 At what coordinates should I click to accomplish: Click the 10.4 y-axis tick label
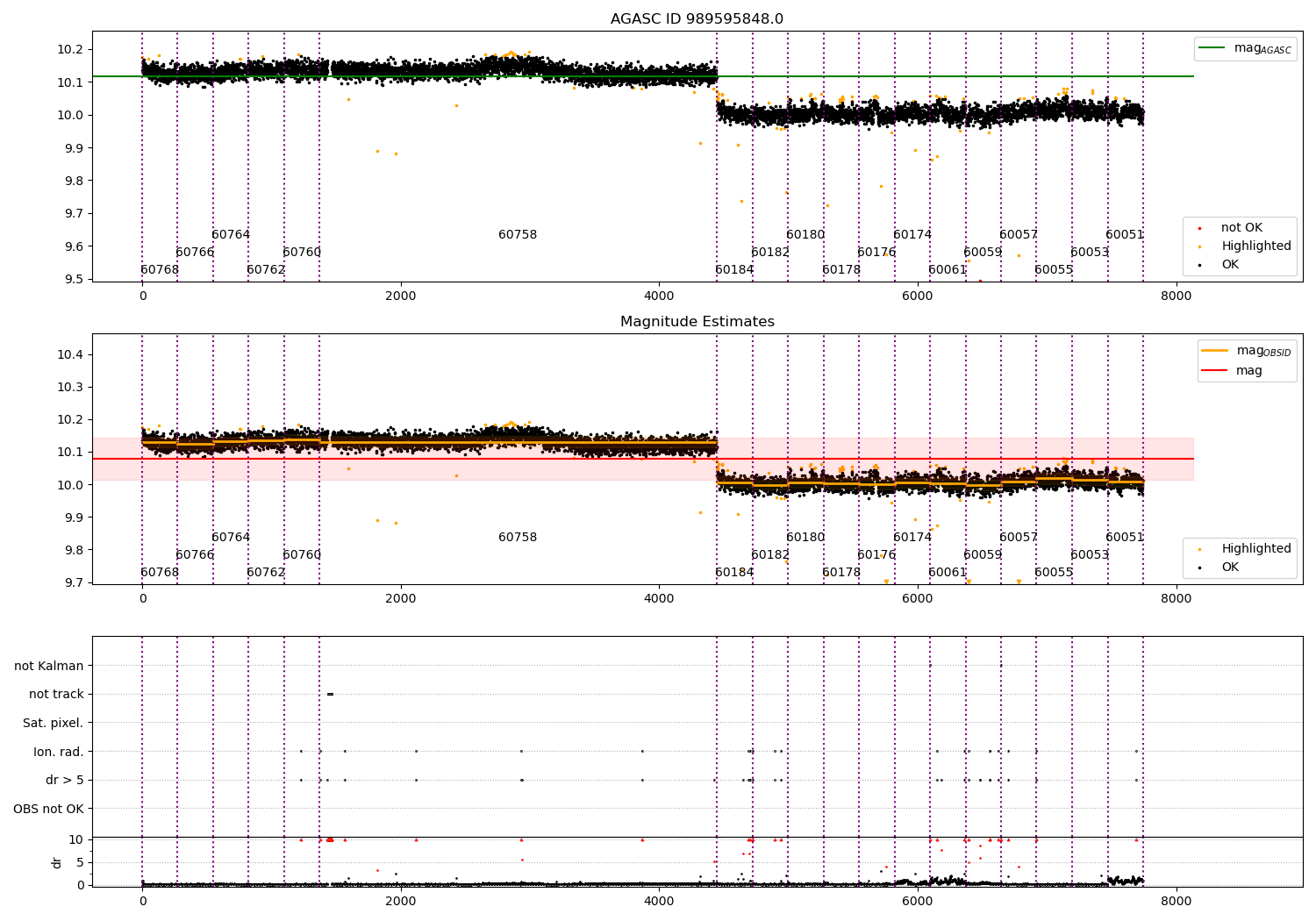pyautogui.click(x=69, y=354)
